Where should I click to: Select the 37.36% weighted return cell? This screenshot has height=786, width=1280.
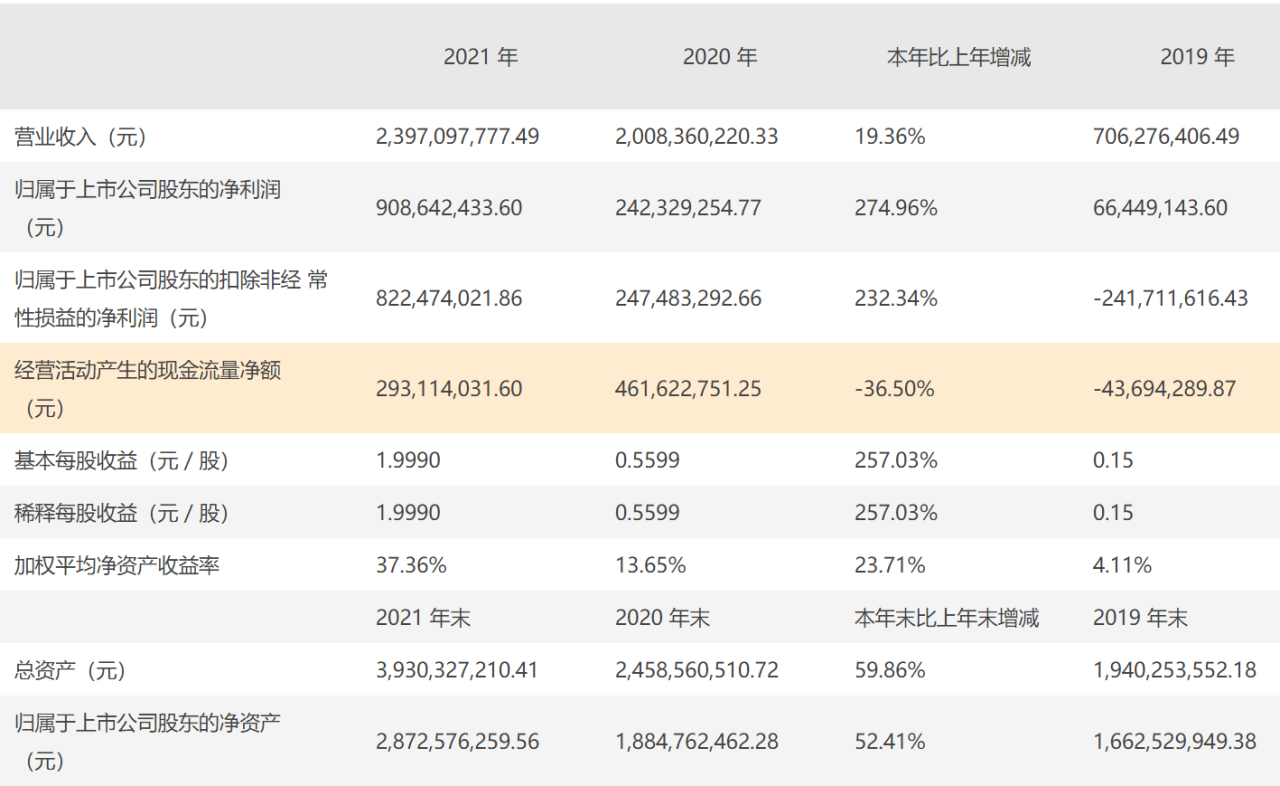[411, 565]
